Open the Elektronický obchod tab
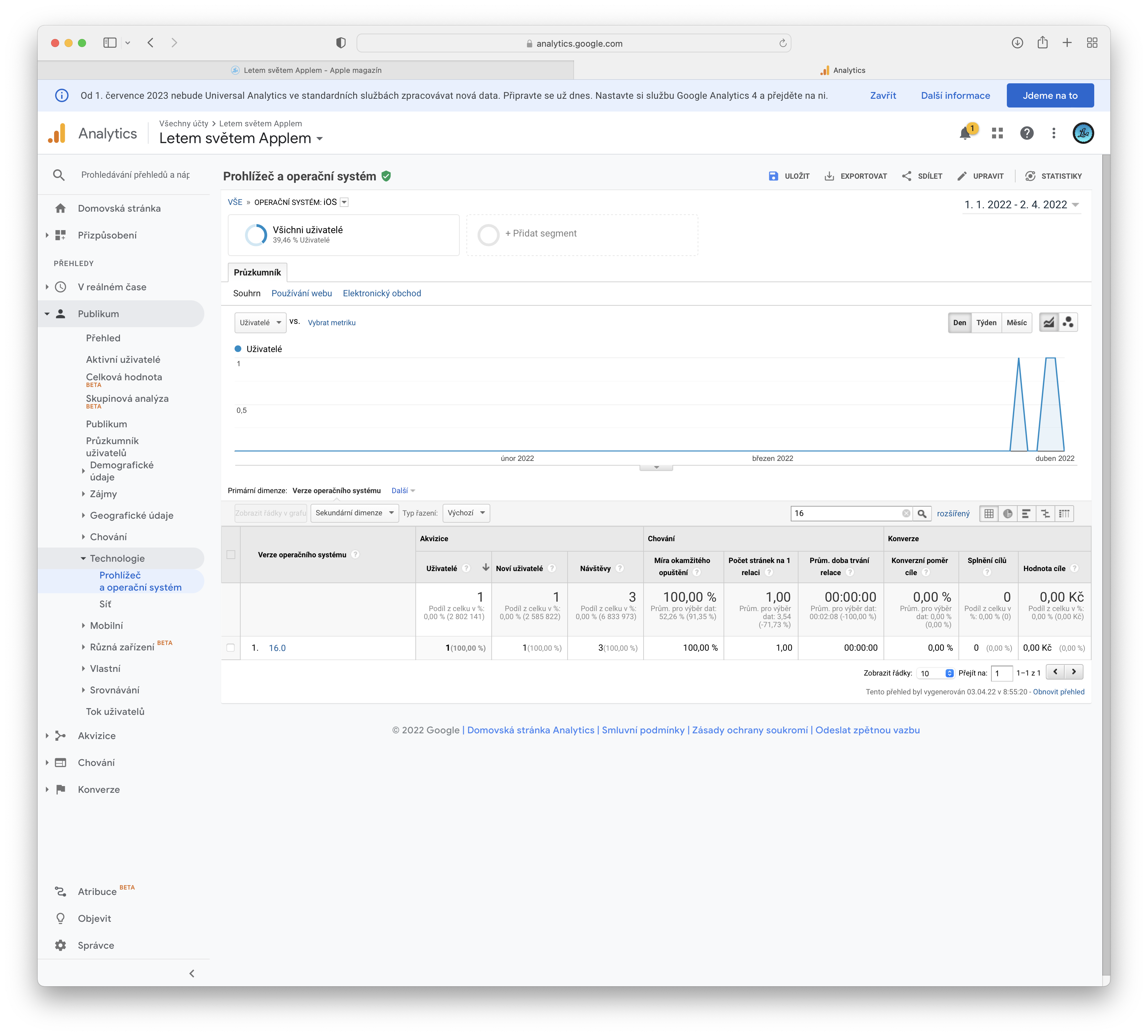1148x1036 pixels. (381, 293)
